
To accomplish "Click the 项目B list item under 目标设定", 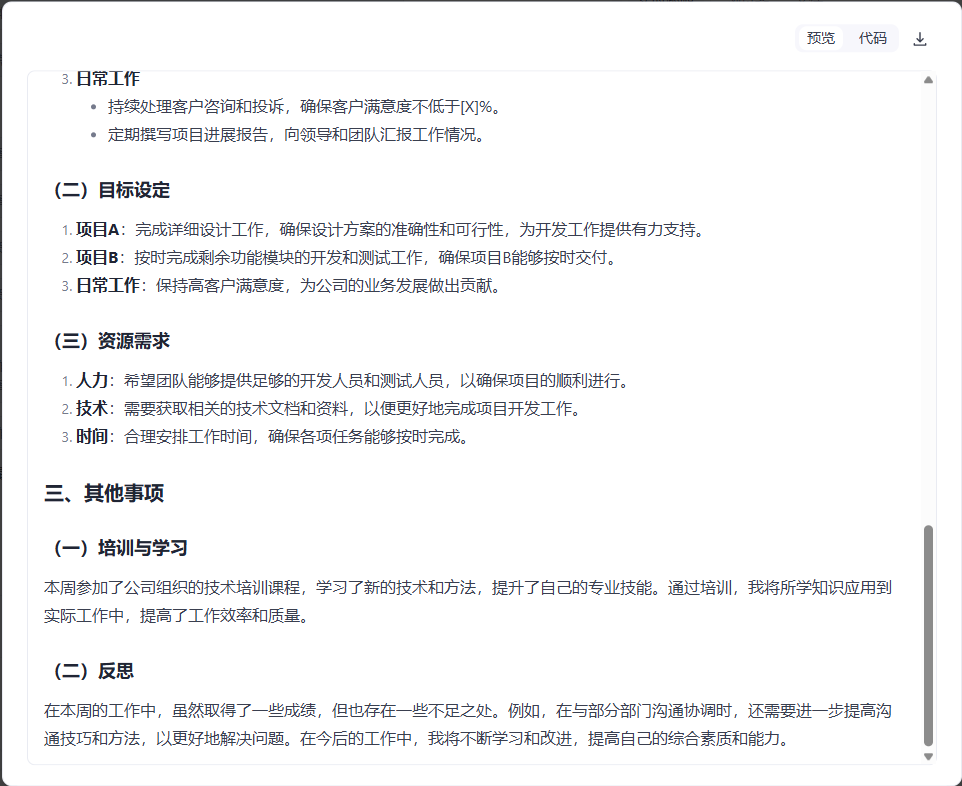I will click(x=345, y=258).
